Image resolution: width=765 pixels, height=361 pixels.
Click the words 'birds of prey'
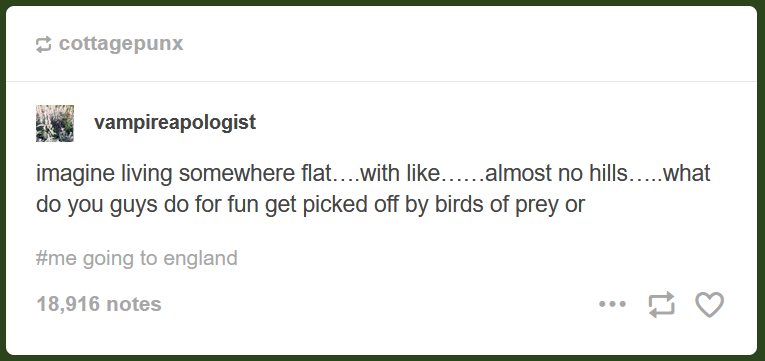tap(498, 205)
